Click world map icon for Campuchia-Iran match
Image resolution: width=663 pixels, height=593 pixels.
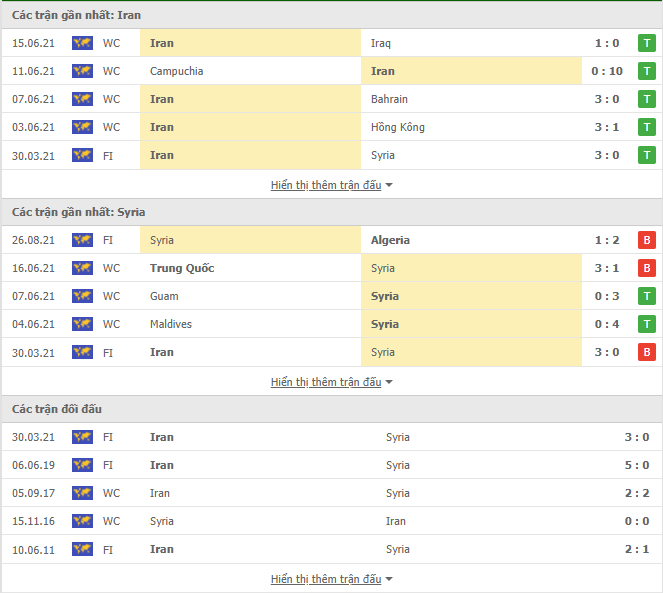[82, 71]
